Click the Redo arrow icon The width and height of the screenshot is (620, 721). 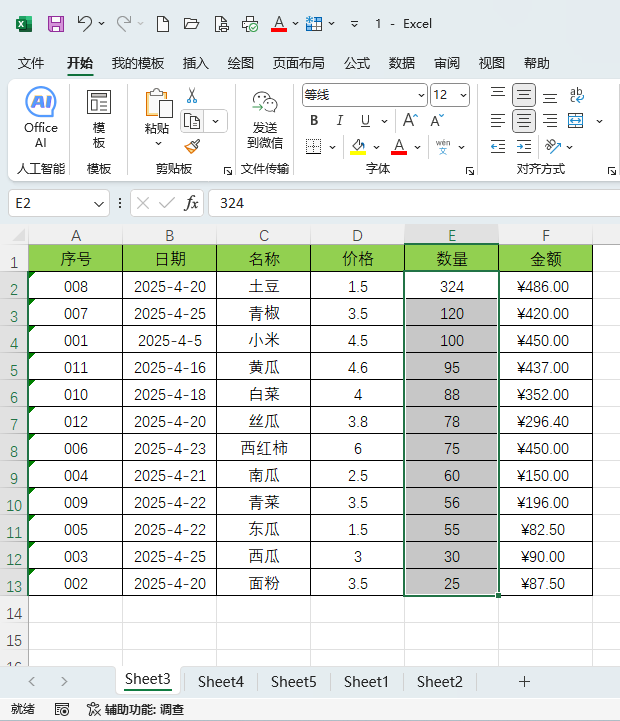(124, 23)
